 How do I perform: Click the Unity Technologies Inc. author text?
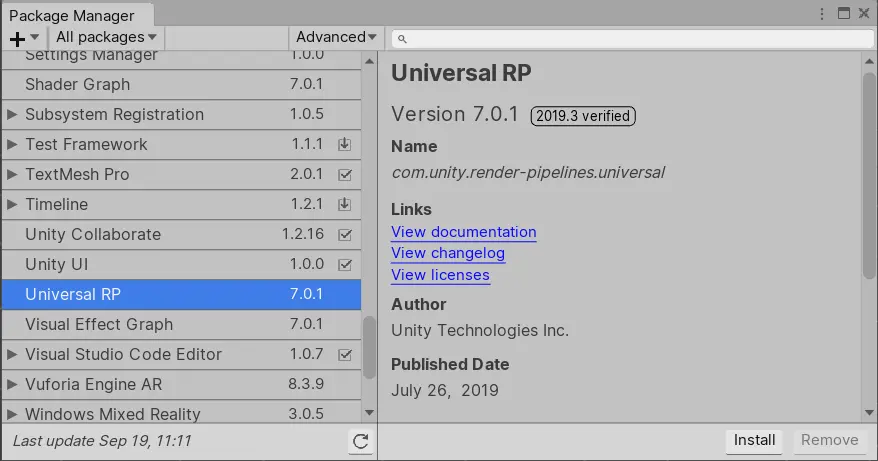point(480,330)
